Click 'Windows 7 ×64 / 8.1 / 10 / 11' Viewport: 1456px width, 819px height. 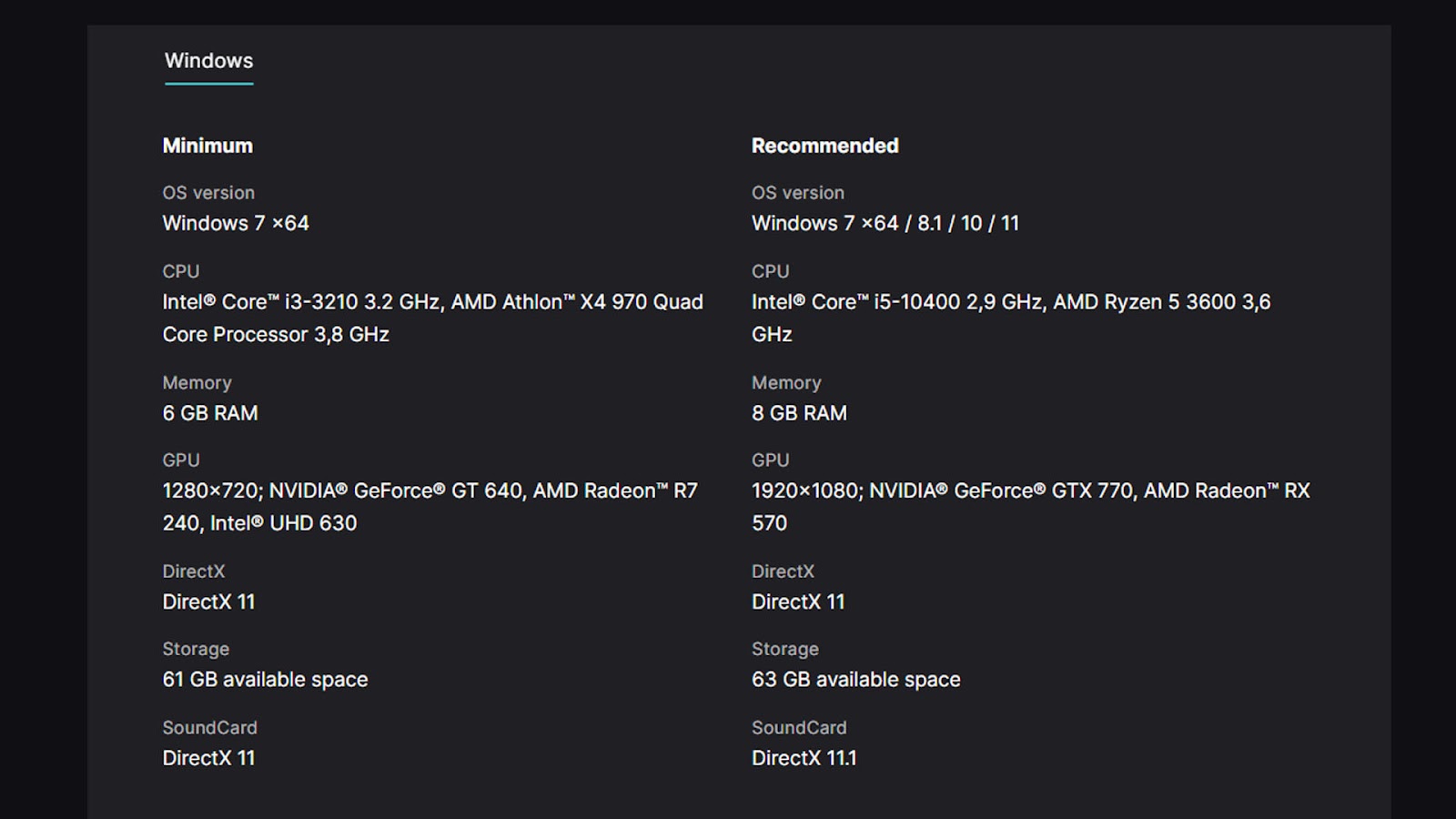click(885, 223)
